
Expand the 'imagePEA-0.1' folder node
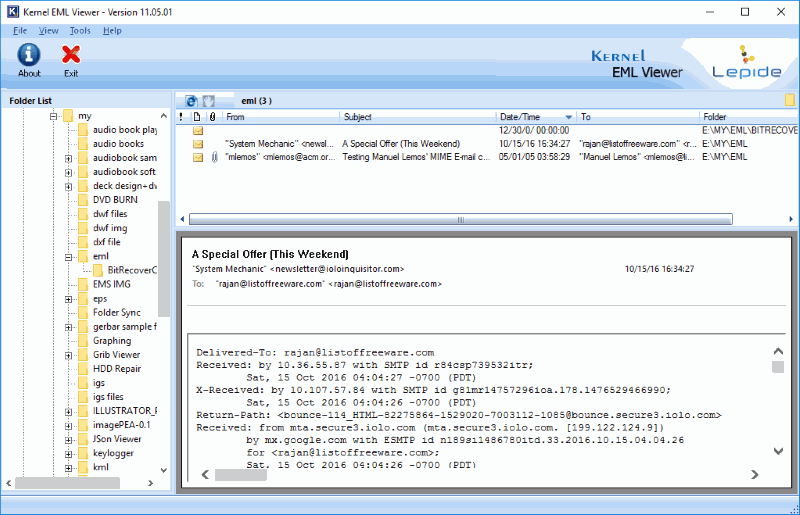click(x=68, y=426)
